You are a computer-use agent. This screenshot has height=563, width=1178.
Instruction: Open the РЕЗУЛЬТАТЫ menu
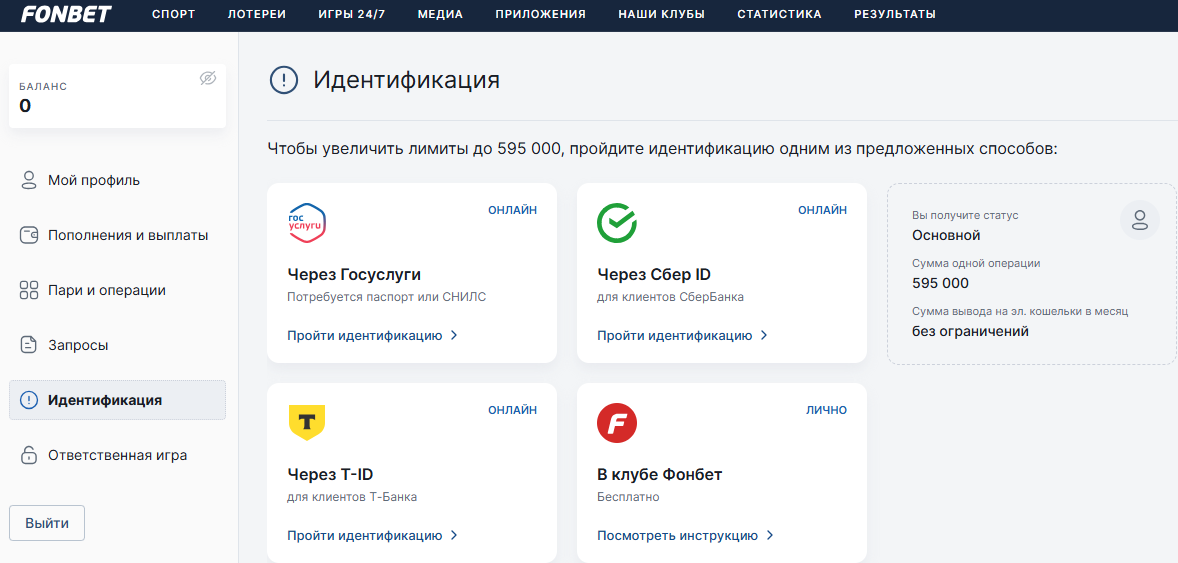click(896, 14)
